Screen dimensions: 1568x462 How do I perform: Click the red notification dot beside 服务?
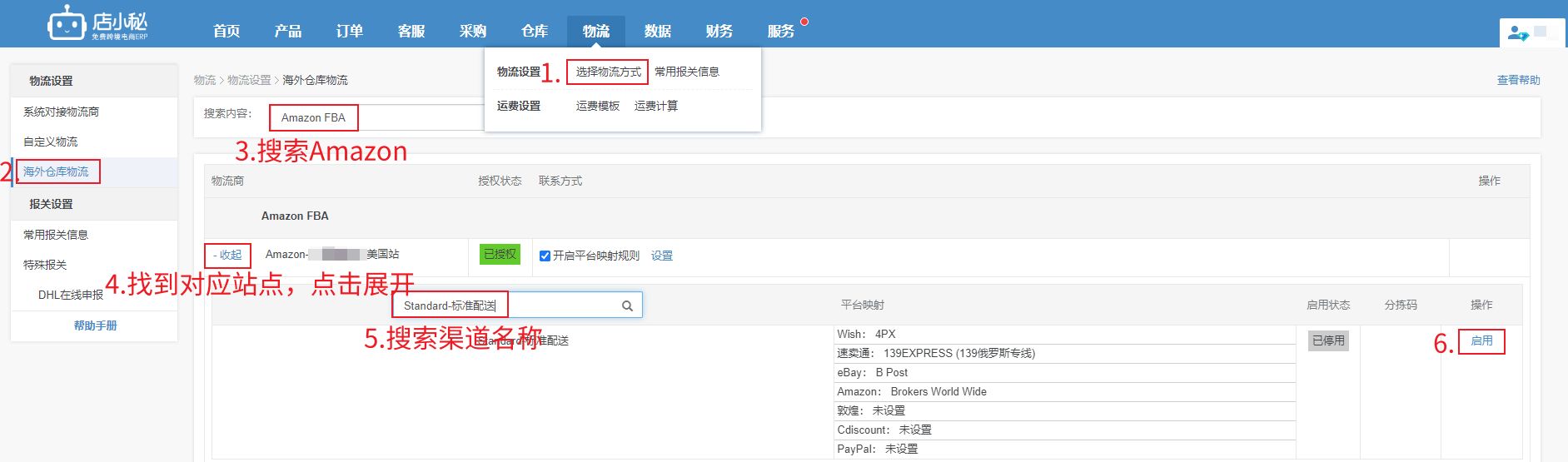[804, 22]
